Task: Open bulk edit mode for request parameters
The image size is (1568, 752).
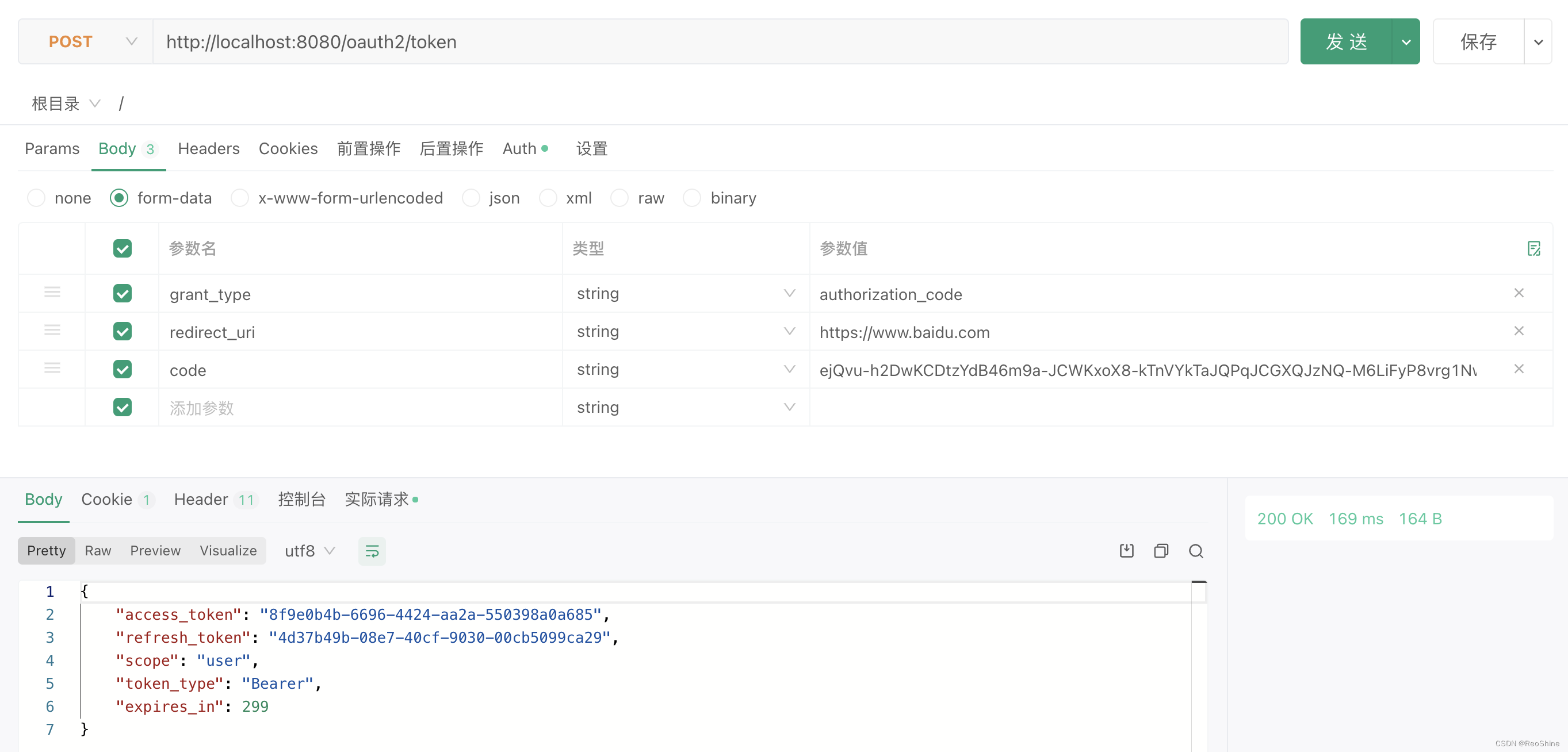Action: click(1535, 248)
